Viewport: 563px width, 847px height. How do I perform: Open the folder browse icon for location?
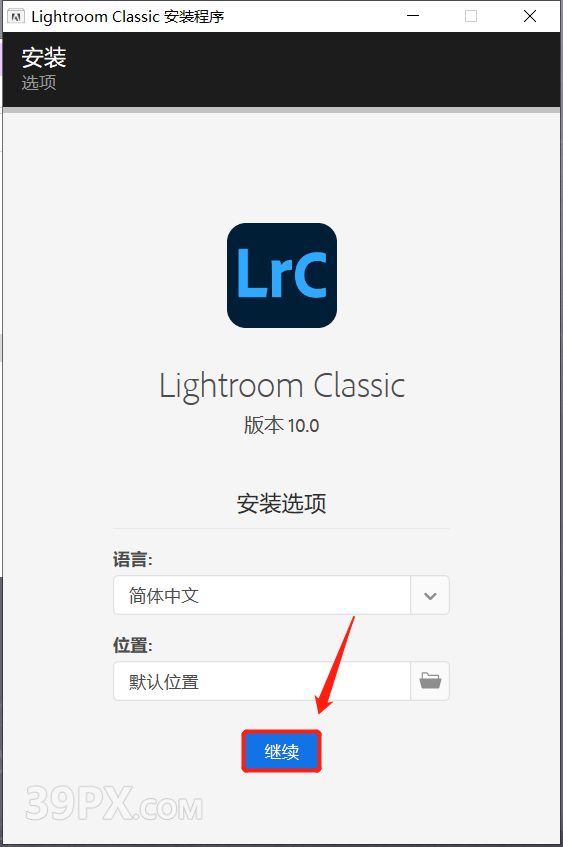430,681
